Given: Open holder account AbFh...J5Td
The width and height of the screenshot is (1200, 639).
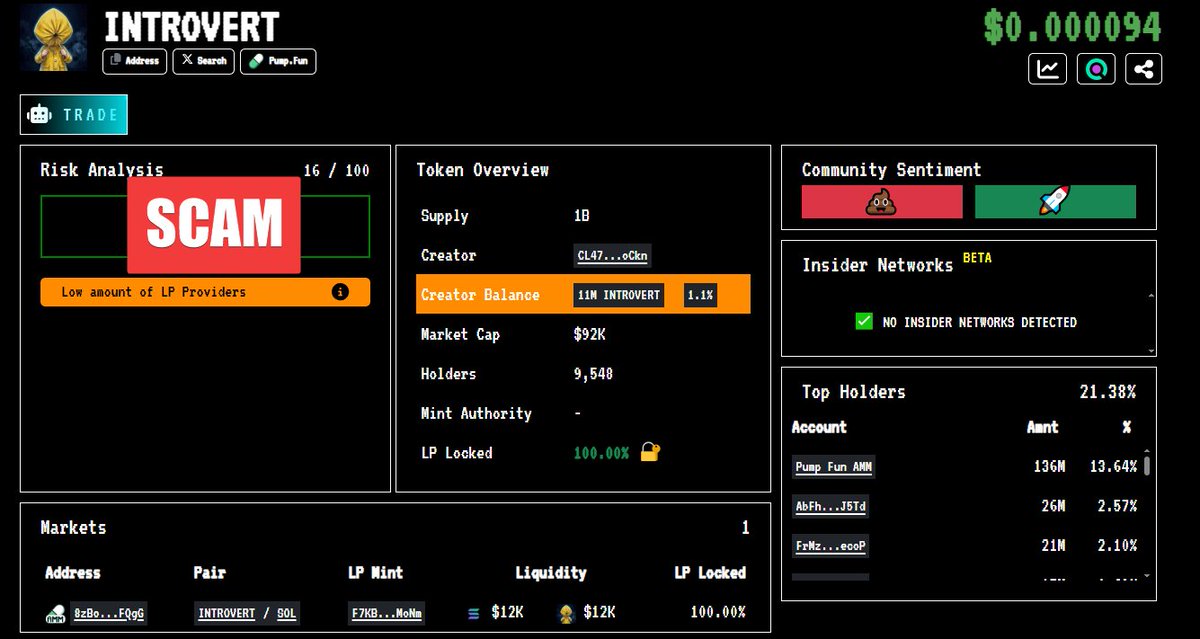Looking at the screenshot, I should click(x=830, y=507).
